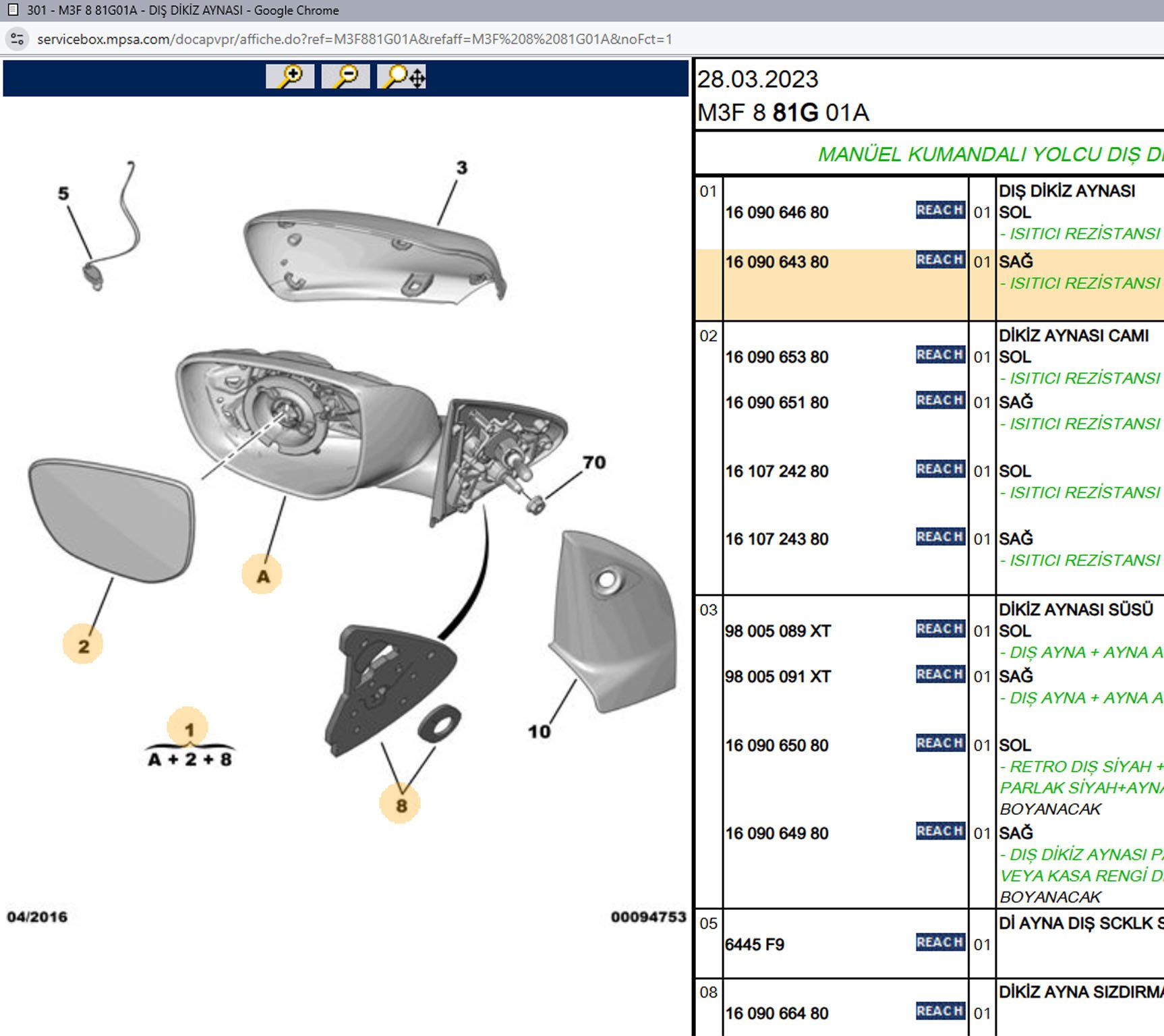Screen dimensions: 1164x1036
Task: Click the browser address bar URL
Action: pyautogui.click(x=354, y=39)
